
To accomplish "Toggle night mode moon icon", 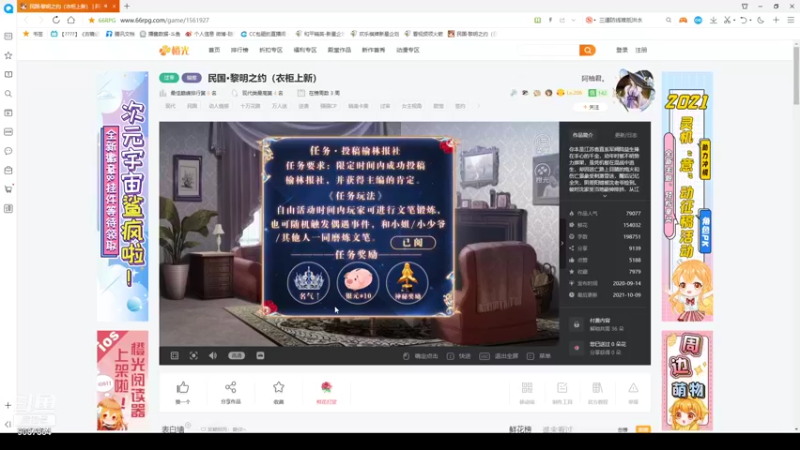I will [761, 20].
